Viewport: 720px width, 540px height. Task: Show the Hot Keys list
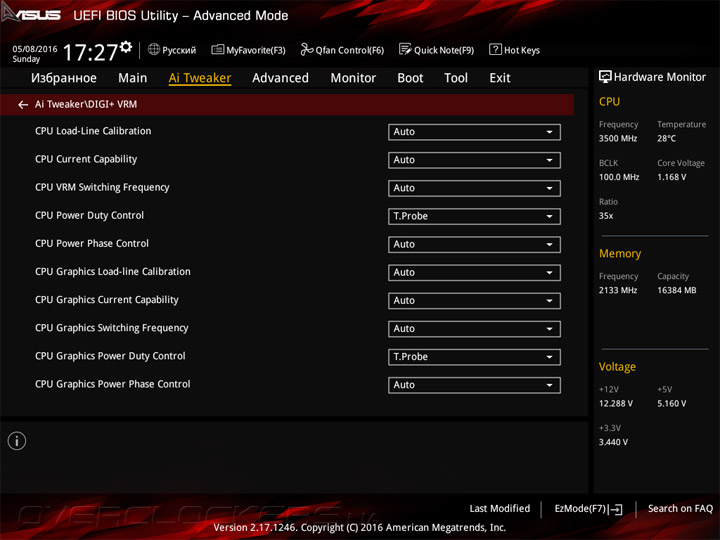(x=515, y=50)
